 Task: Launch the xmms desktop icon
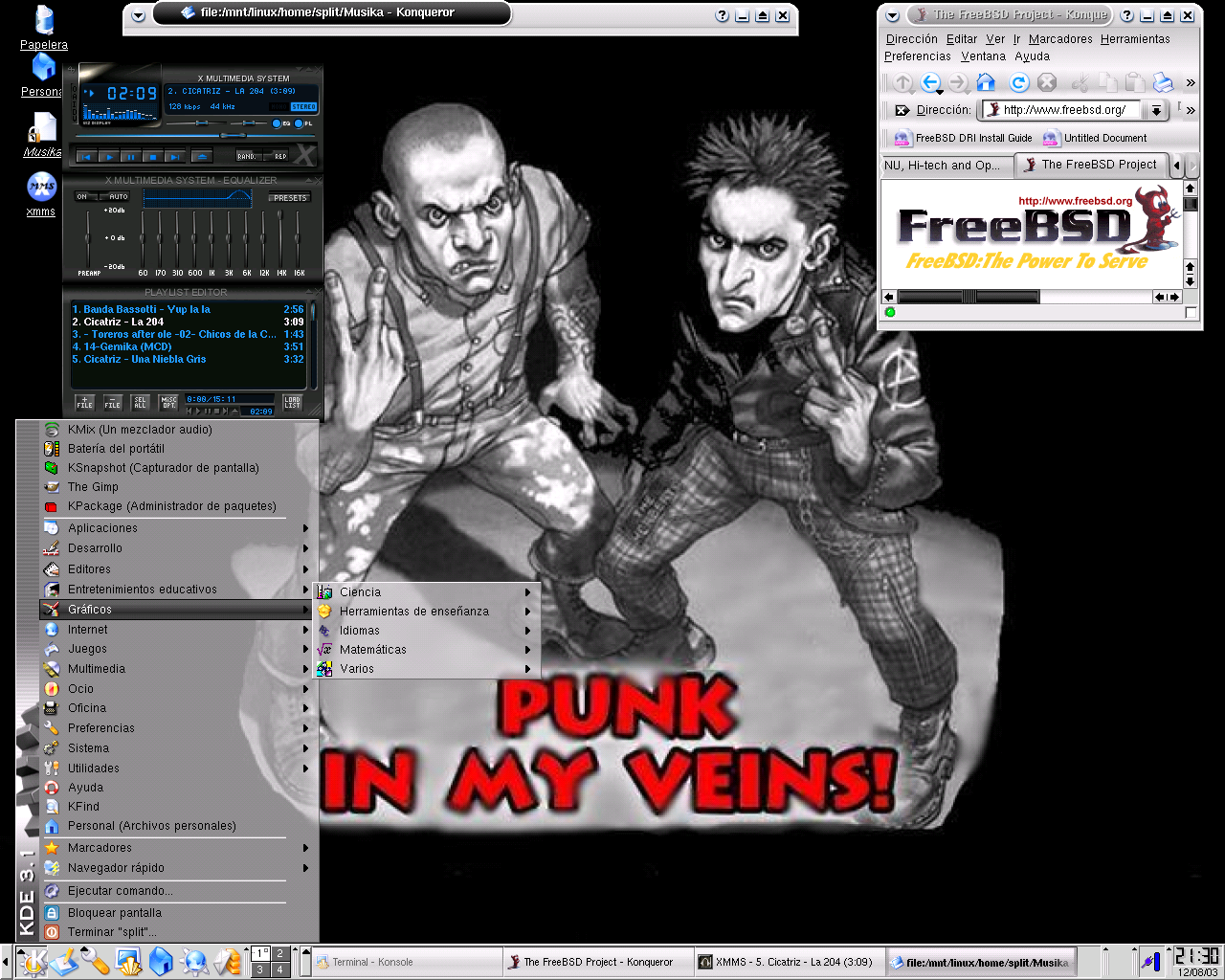41,193
